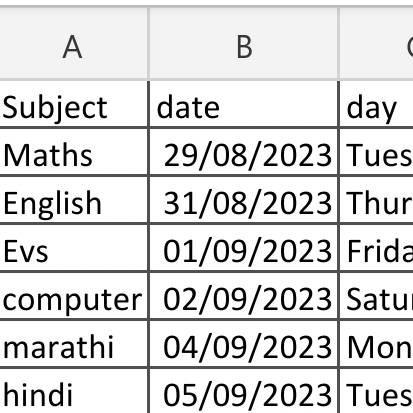Select the computer cell
This screenshot has width=413, height=413.
click(x=74, y=296)
